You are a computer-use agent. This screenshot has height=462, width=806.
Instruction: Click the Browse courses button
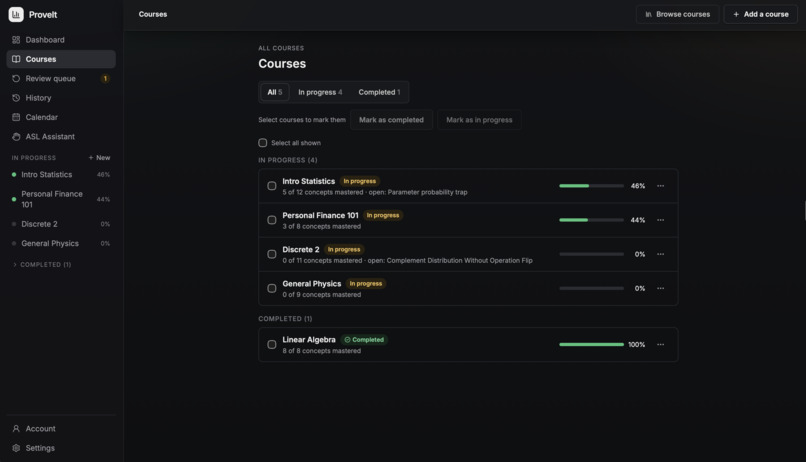click(x=677, y=14)
